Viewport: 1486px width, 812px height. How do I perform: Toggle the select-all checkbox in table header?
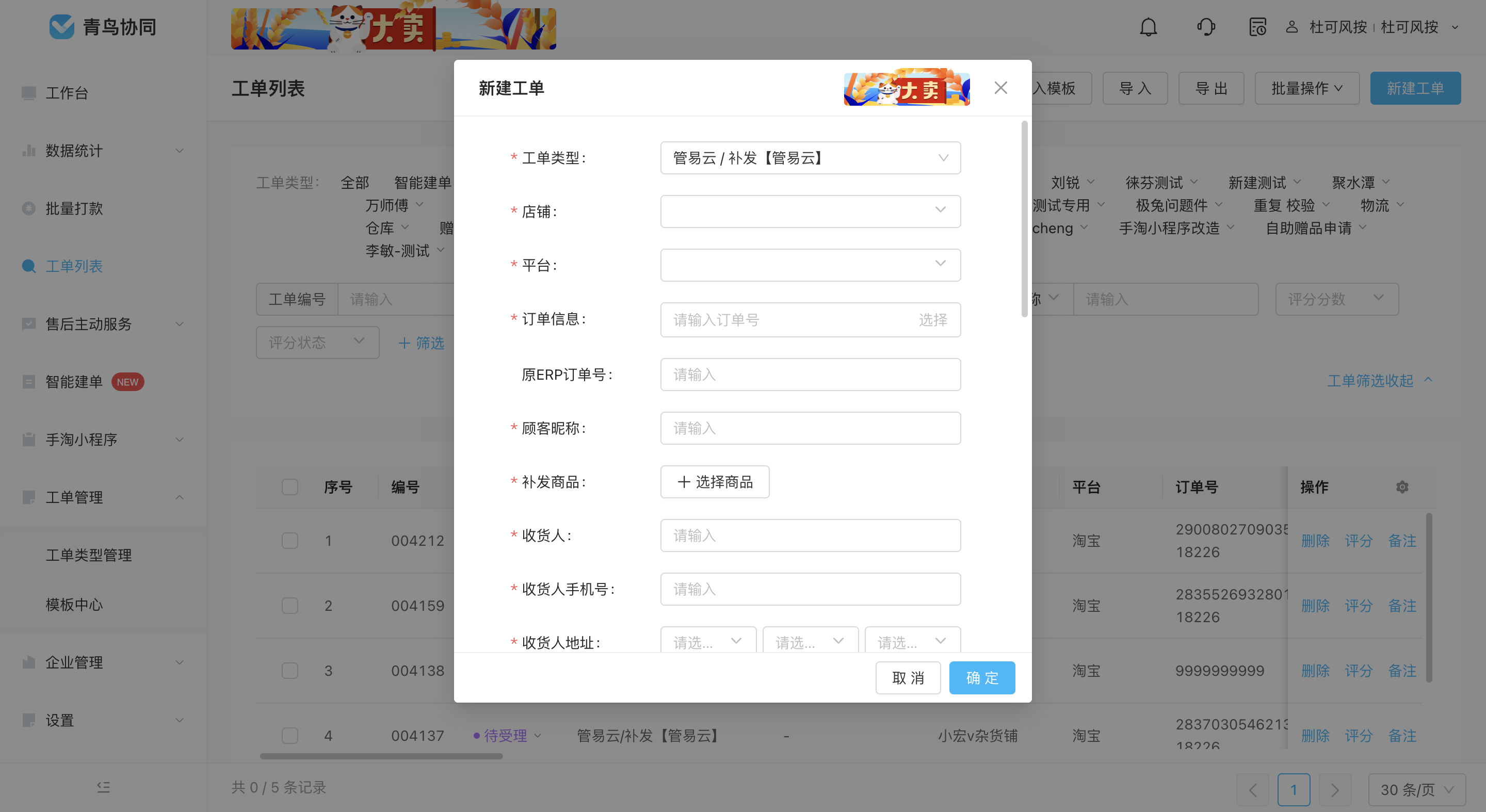click(x=289, y=487)
